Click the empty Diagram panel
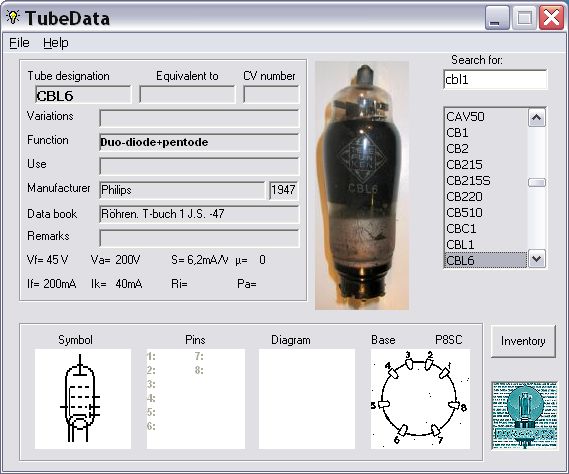The height and width of the screenshot is (474, 569). (x=307, y=399)
